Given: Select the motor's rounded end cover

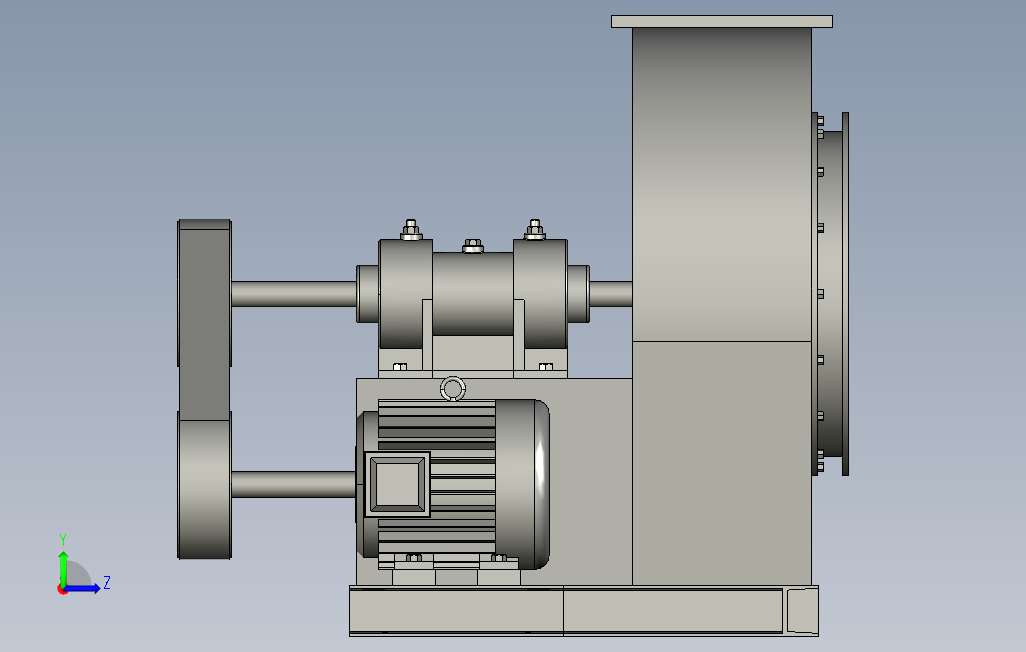Looking at the screenshot, I should click(x=523, y=484).
